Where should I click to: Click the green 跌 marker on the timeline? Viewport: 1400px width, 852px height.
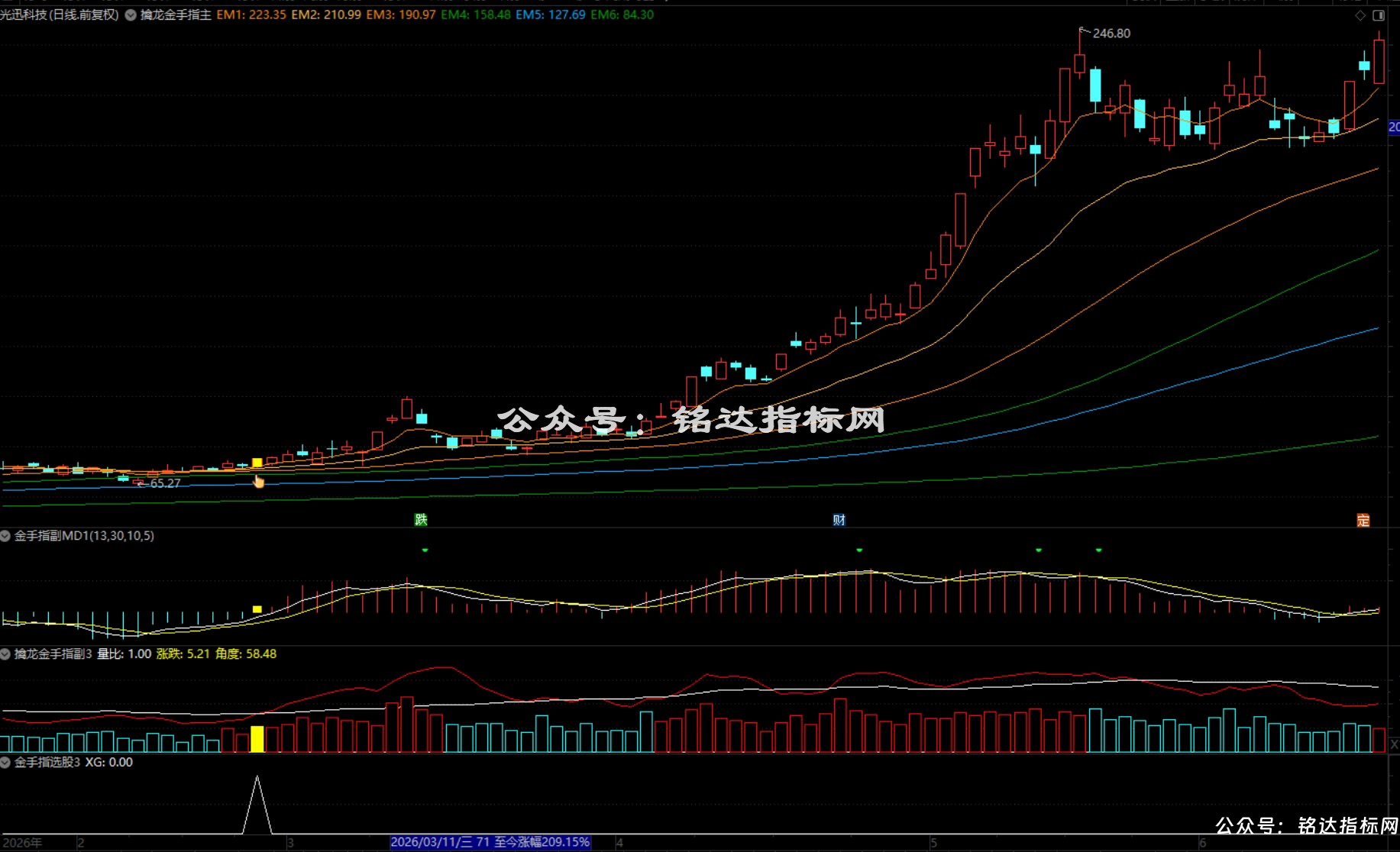pyautogui.click(x=421, y=520)
